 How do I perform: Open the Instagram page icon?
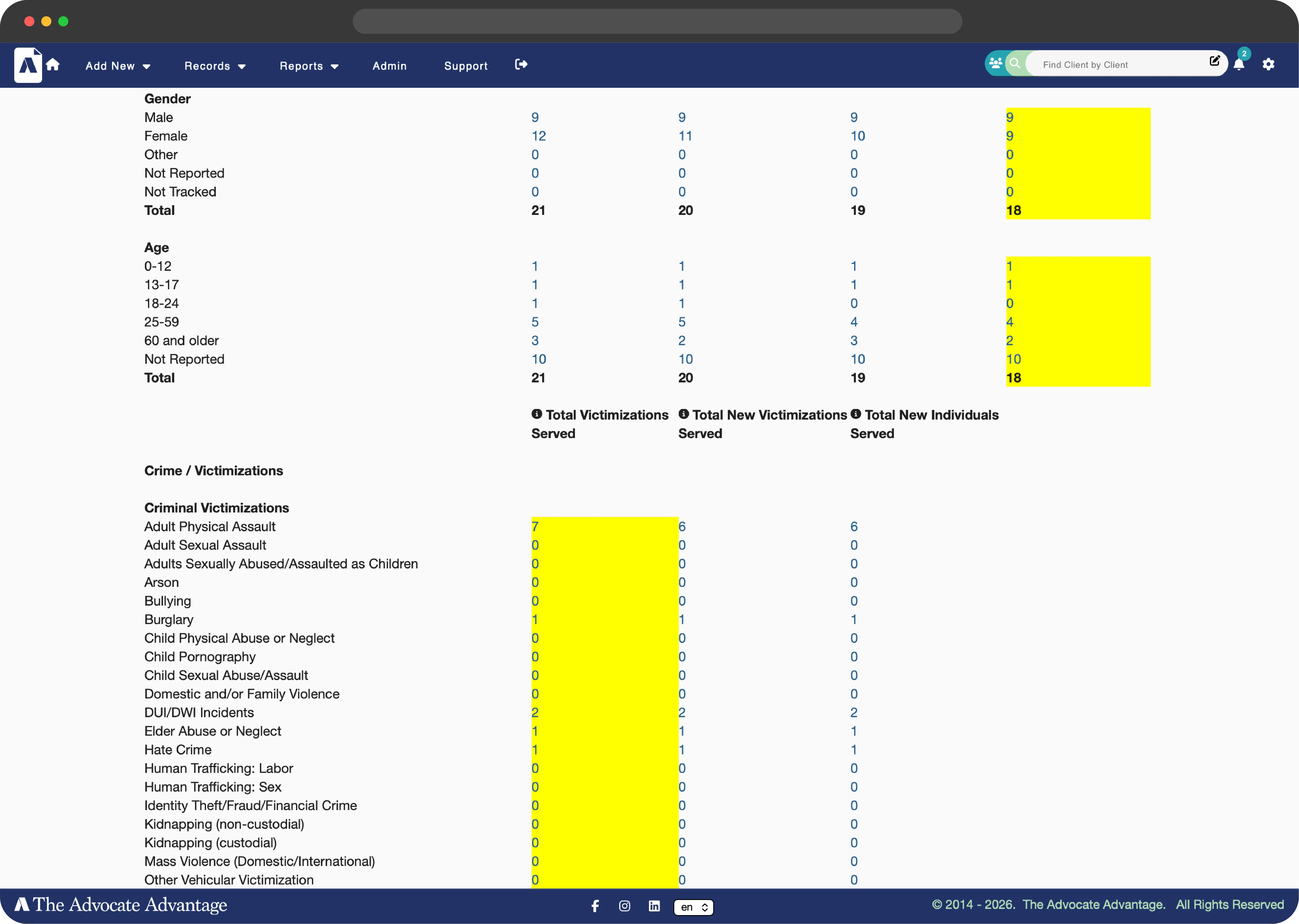(x=625, y=906)
